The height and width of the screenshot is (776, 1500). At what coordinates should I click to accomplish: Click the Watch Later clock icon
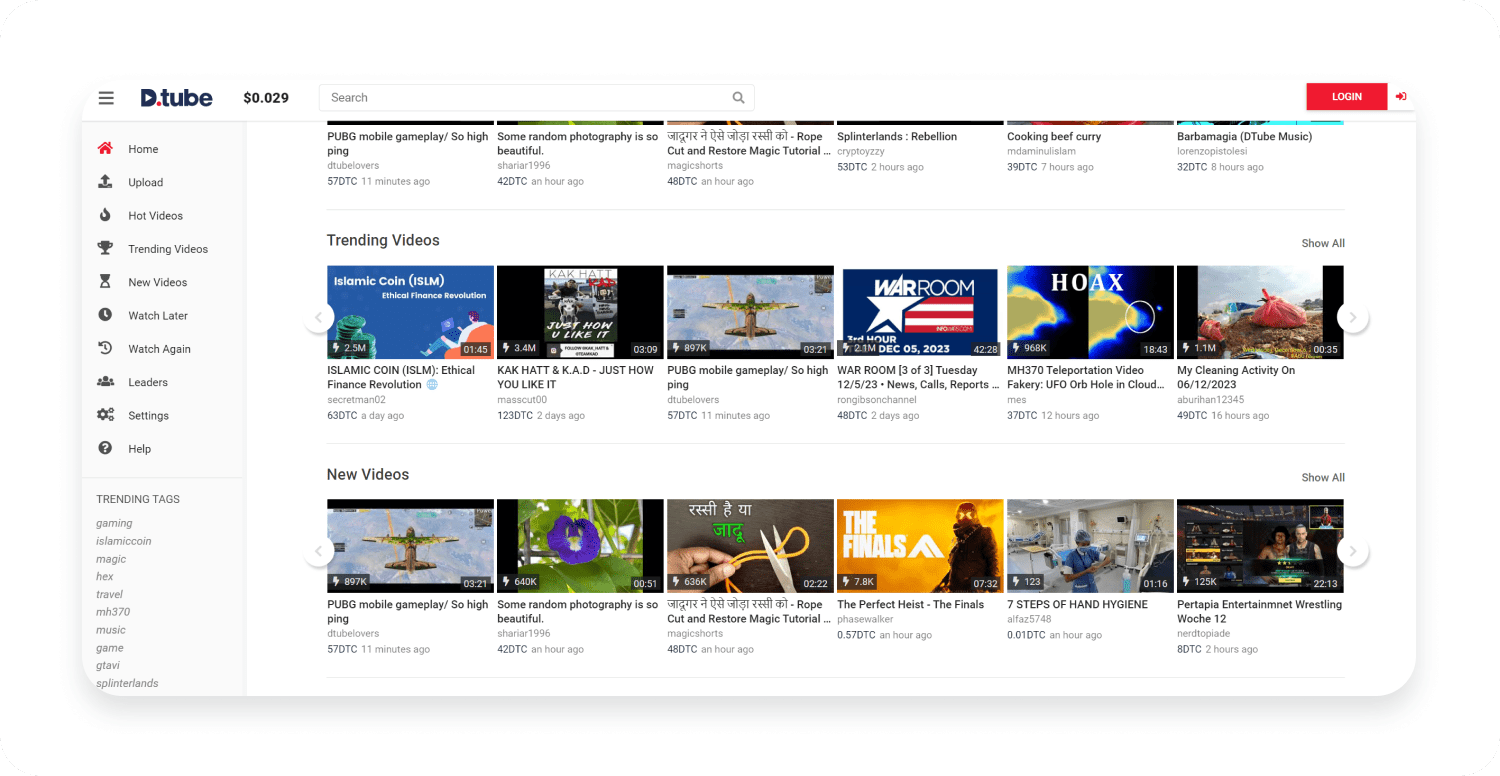click(x=105, y=315)
